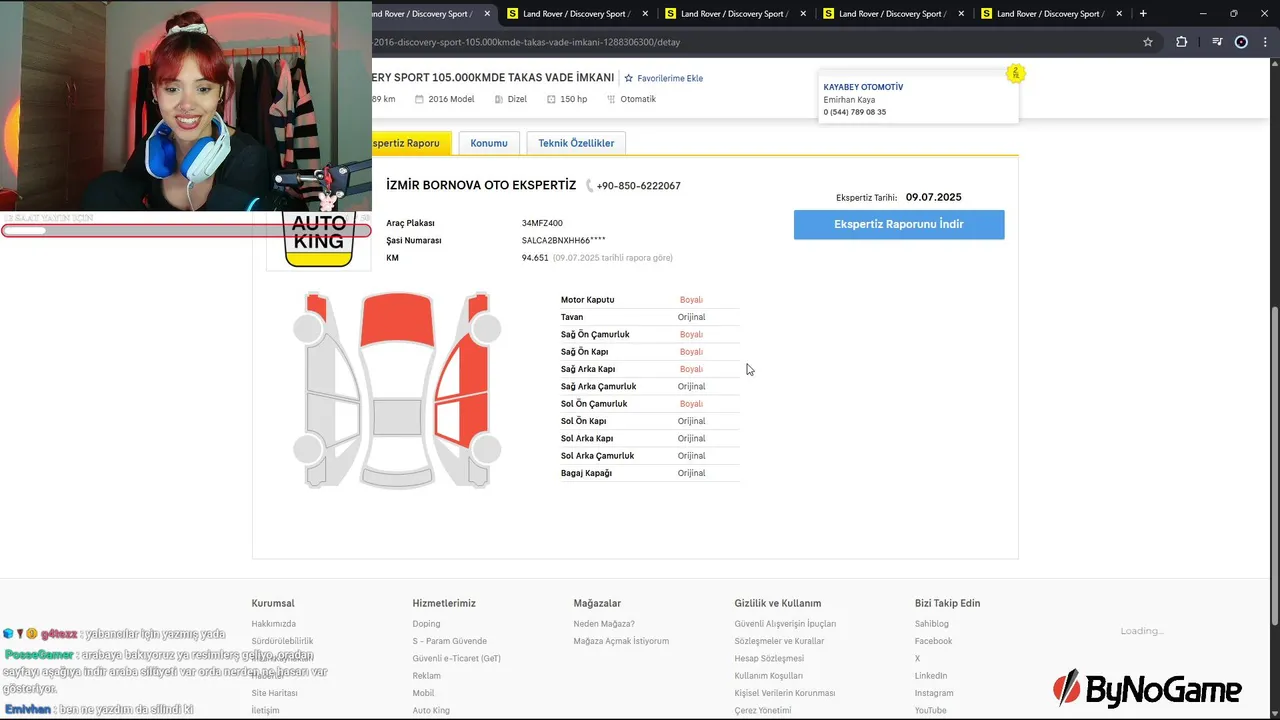Viewport: 1280px width, 720px height.
Task: Click the Sol Arka Kapı row label
Action: click(x=587, y=438)
